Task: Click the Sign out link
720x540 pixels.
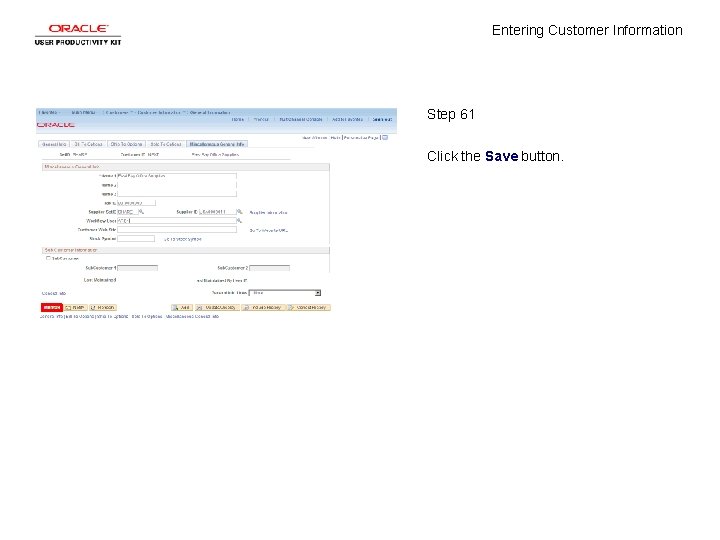Action: coord(382,119)
